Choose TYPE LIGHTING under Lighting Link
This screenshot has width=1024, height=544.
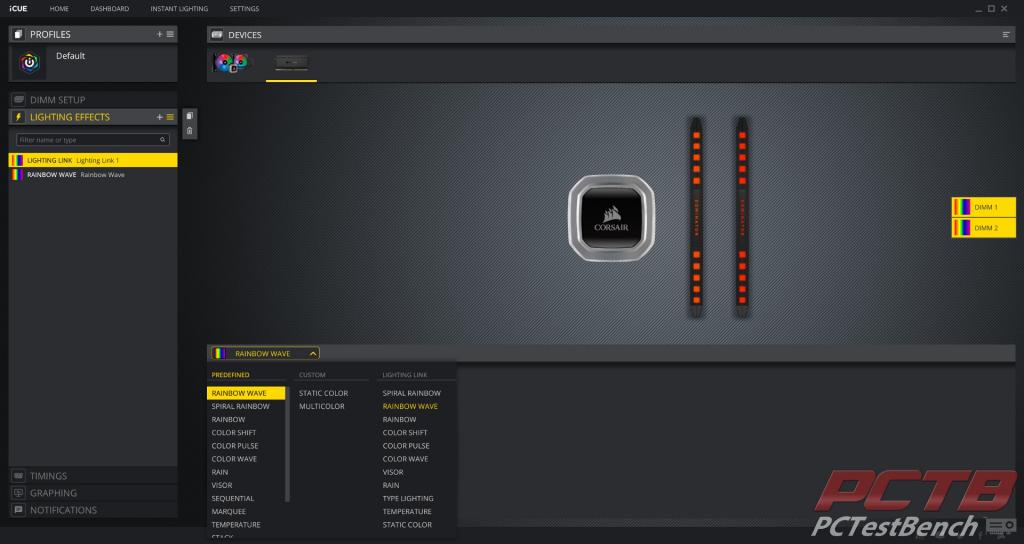[408, 498]
